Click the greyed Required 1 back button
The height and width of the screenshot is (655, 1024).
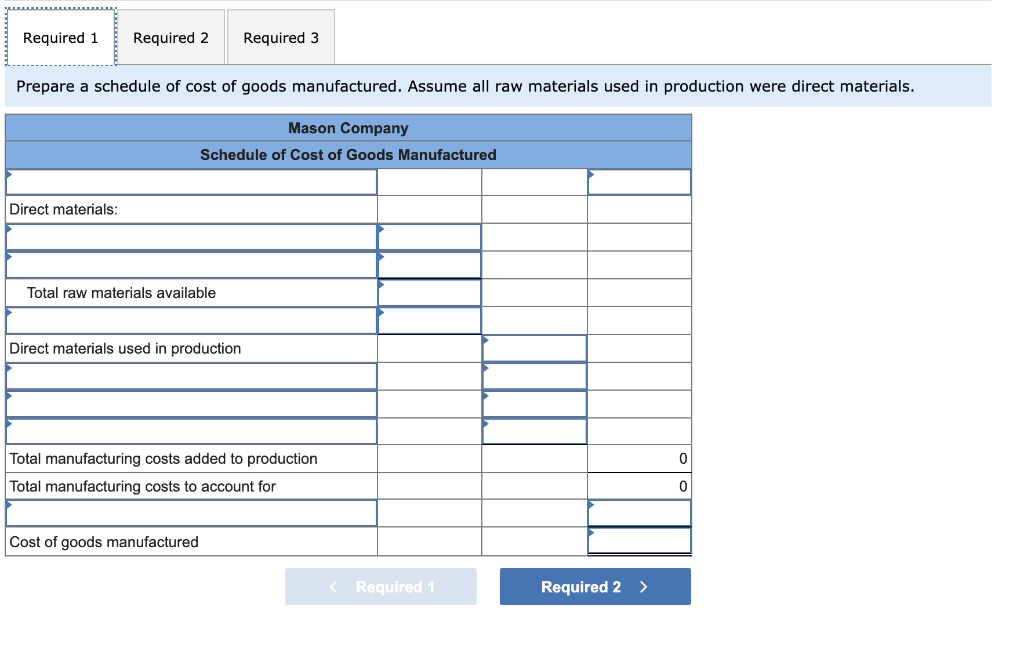click(x=381, y=586)
